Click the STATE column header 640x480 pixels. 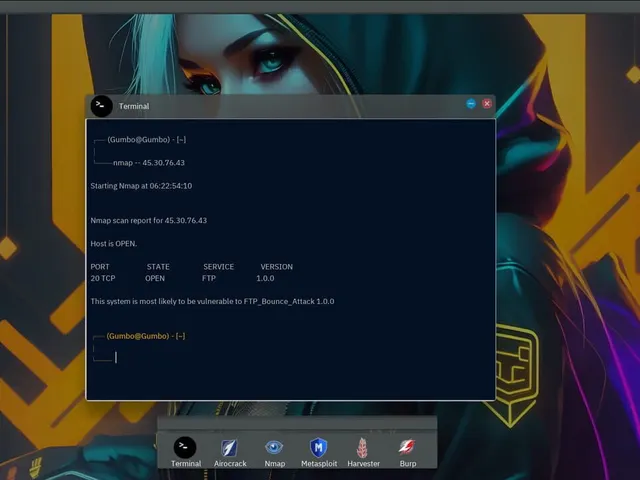point(158,267)
